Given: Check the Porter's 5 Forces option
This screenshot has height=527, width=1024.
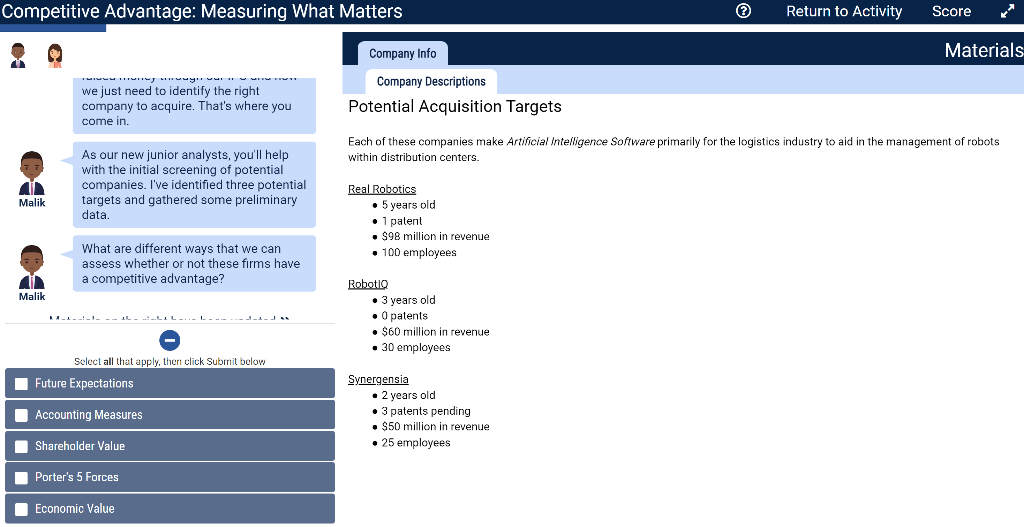Looking at the screenshot, I should pyautogui.click(x=170, y=477).
